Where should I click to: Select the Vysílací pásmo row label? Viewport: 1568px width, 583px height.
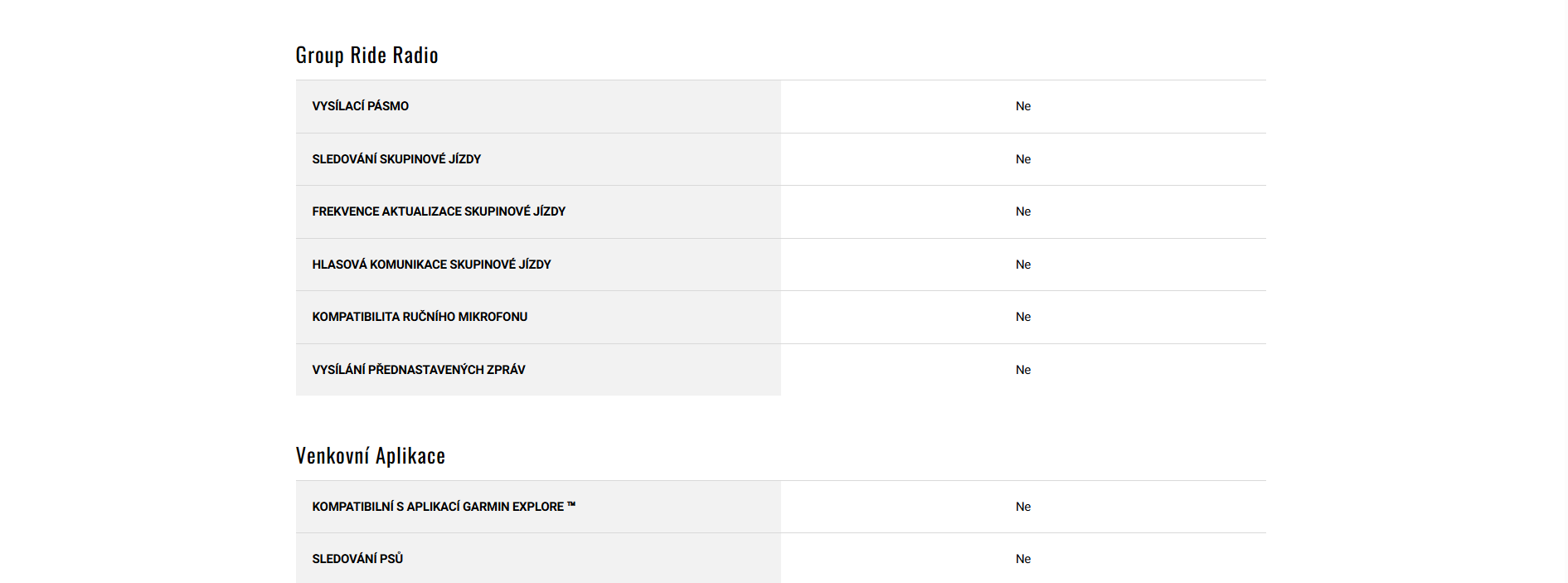[x=360, y=106]
